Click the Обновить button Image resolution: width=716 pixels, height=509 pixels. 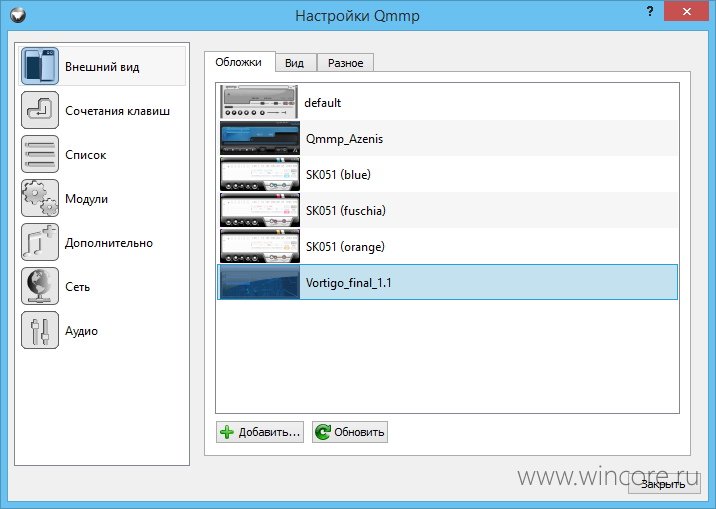tap(350, 432)
